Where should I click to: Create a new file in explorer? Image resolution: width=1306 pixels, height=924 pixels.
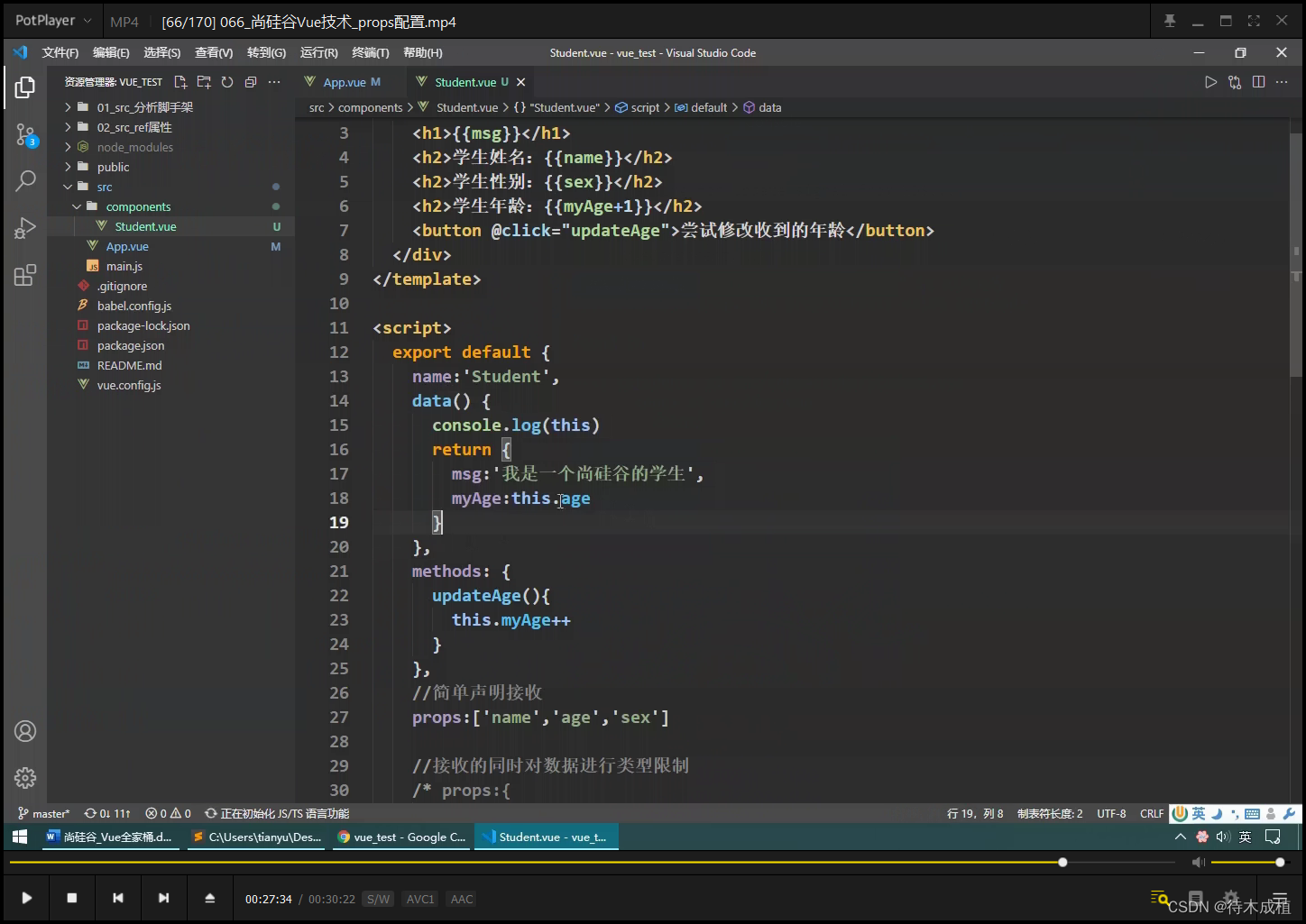click(180, 82)
